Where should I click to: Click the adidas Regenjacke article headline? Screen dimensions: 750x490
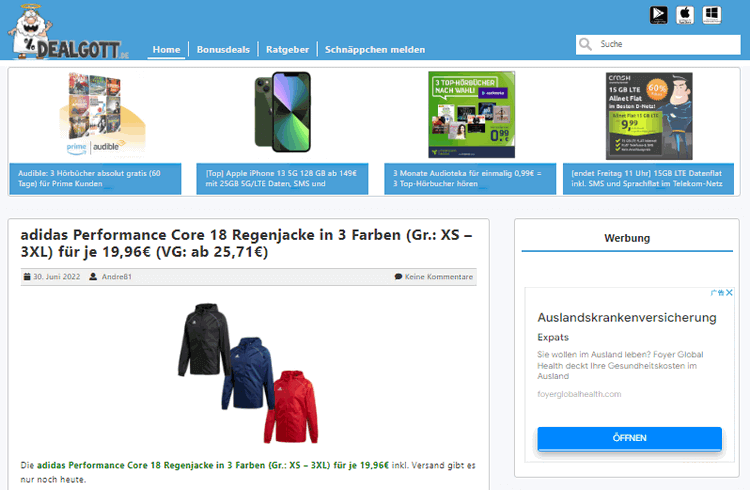coord(246,244)
